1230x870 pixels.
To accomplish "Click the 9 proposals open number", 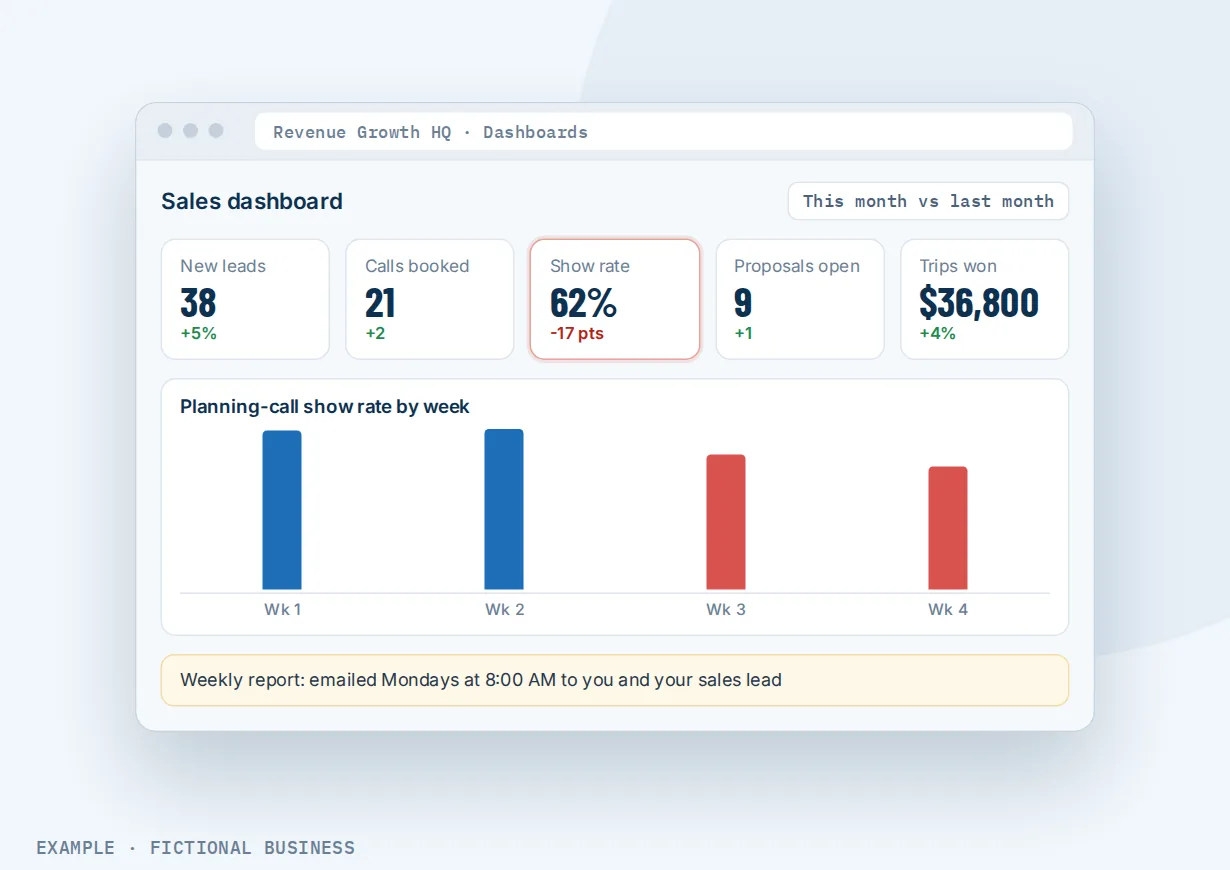I will click(x=743, y=302).
